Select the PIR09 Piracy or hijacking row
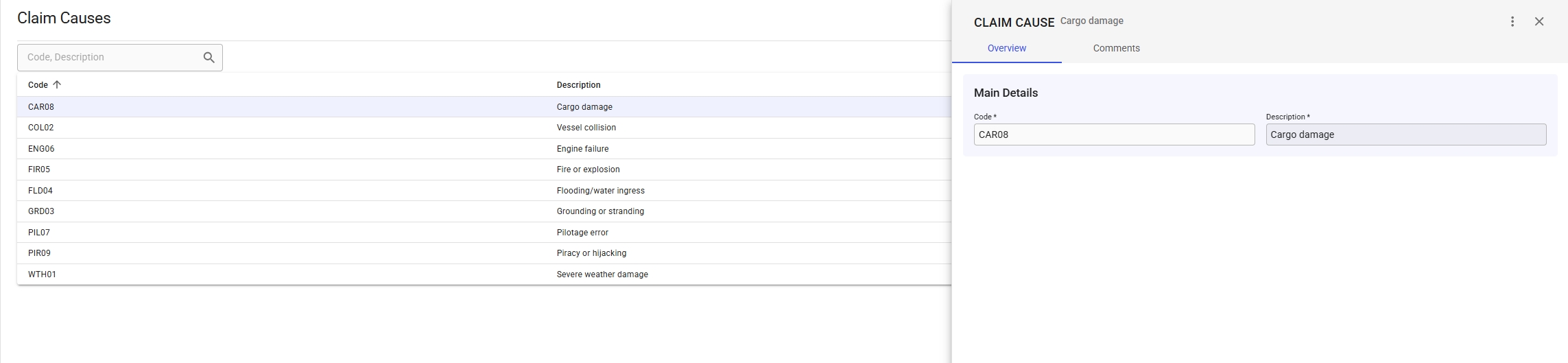Viewport: 1568px width, 363px height. 480,253
